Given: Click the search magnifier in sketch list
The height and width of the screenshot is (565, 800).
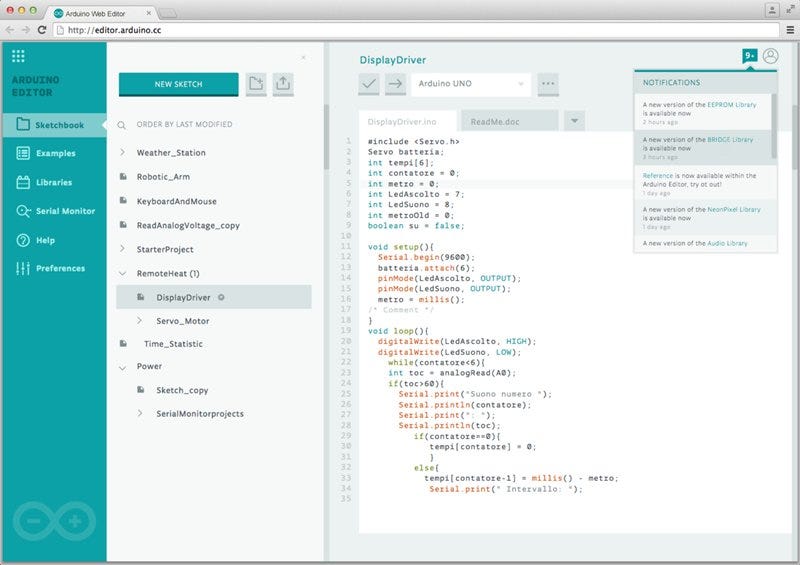Looking at the screenshot, I should [x=121, y=125].
